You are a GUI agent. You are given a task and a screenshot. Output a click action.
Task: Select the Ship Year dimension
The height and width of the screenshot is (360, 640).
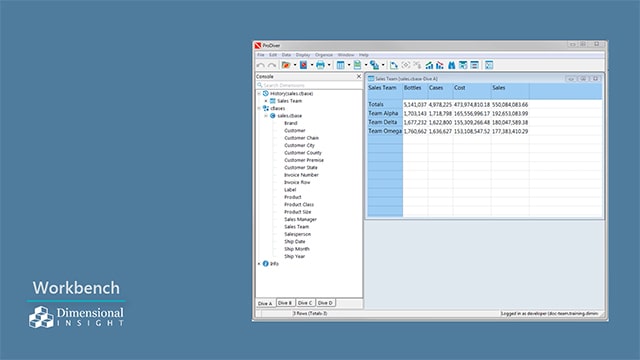[x=294, y=256]
